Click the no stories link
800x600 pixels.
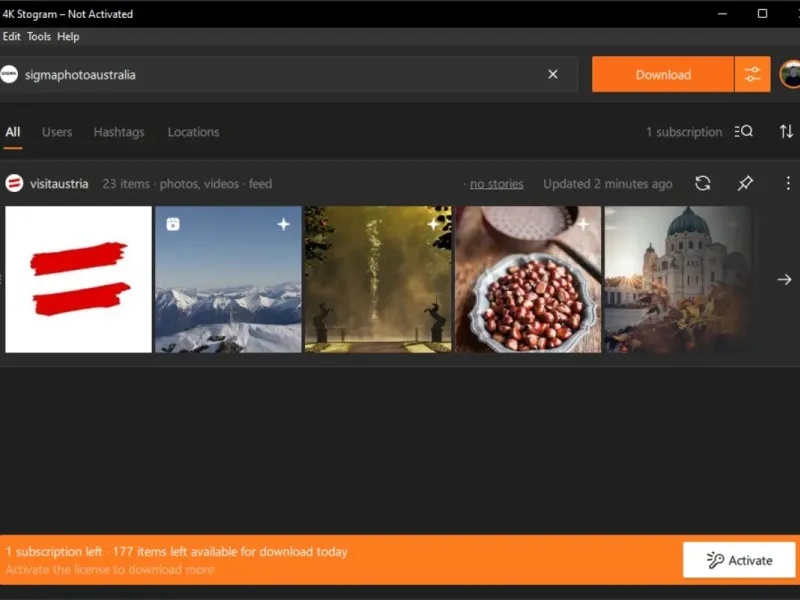click(496, 184)
